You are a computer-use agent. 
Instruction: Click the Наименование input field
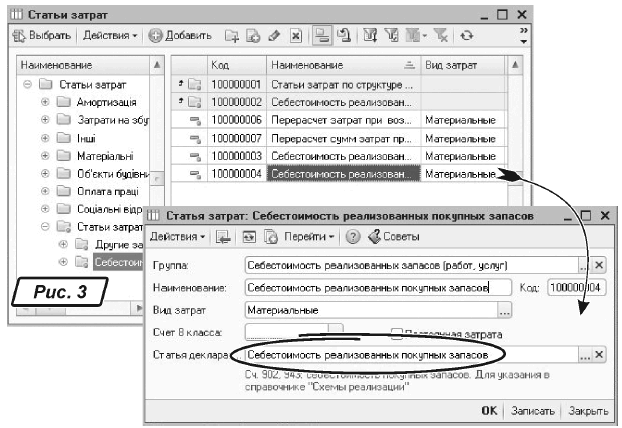(366, 287)
